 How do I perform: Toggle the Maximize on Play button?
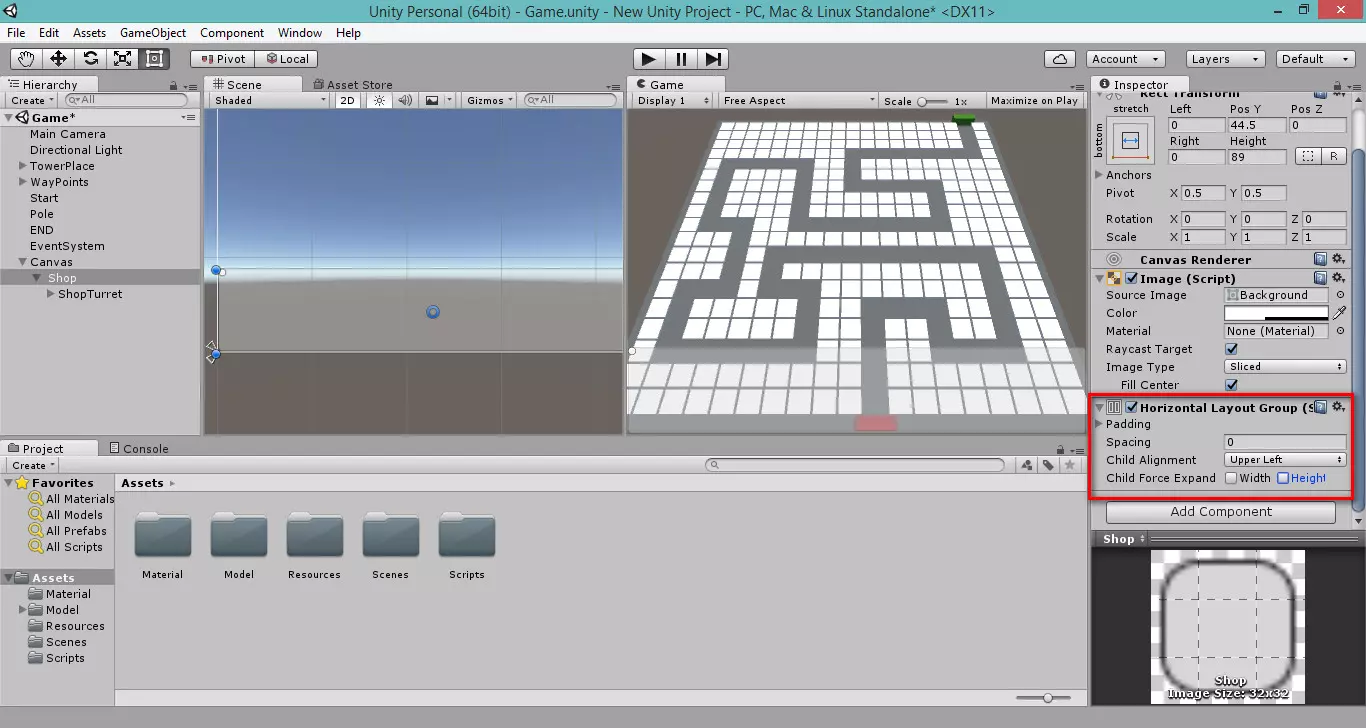(1034, 100)
